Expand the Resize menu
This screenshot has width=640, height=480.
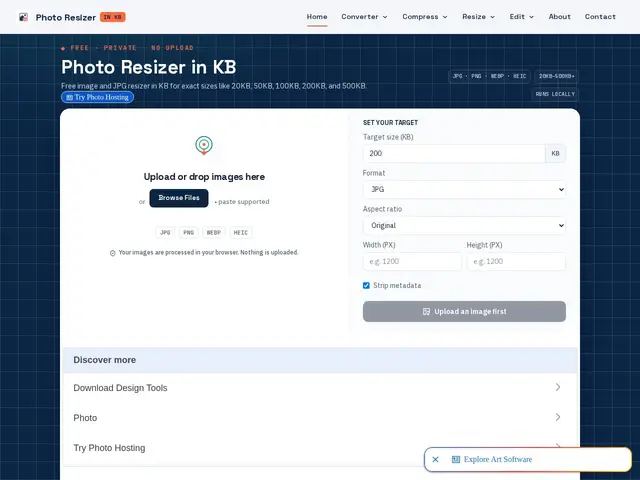[478, 17]
